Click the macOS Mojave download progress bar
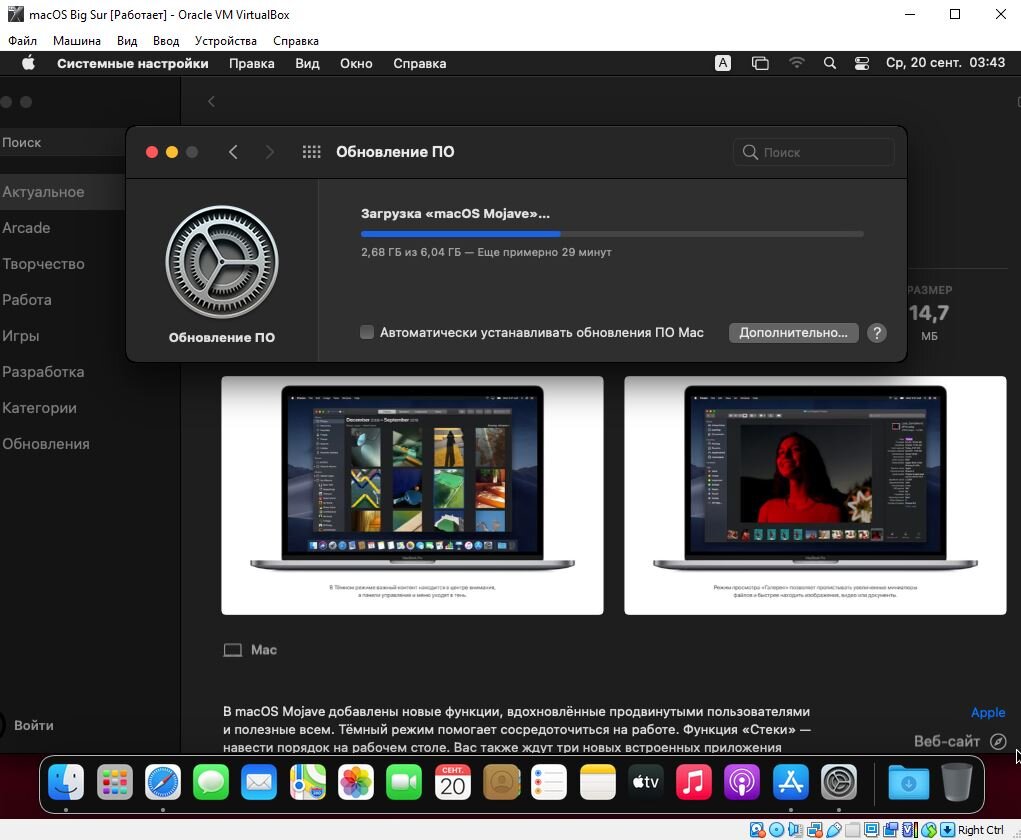Screen dimensions: 1021x840 612,233
